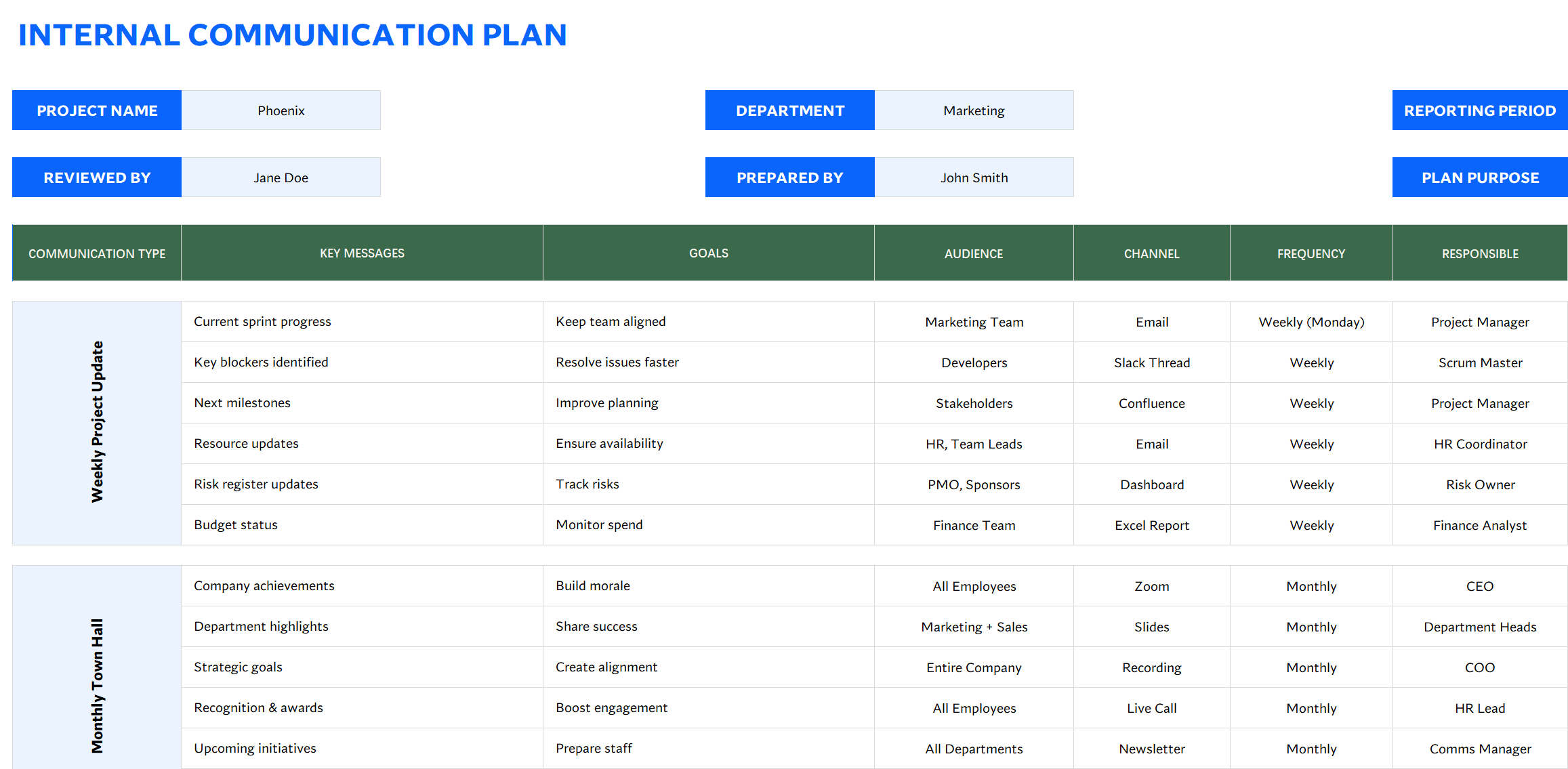Click the PMO, Sponsors cell
The width and height of the screenshot is (1568, 769).
tap(974, 484)
